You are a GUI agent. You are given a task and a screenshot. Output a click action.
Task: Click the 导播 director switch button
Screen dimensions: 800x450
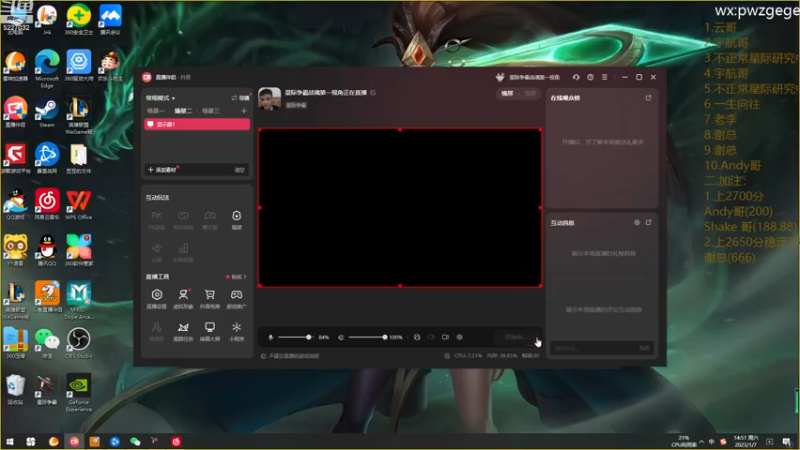pos(240,98)
